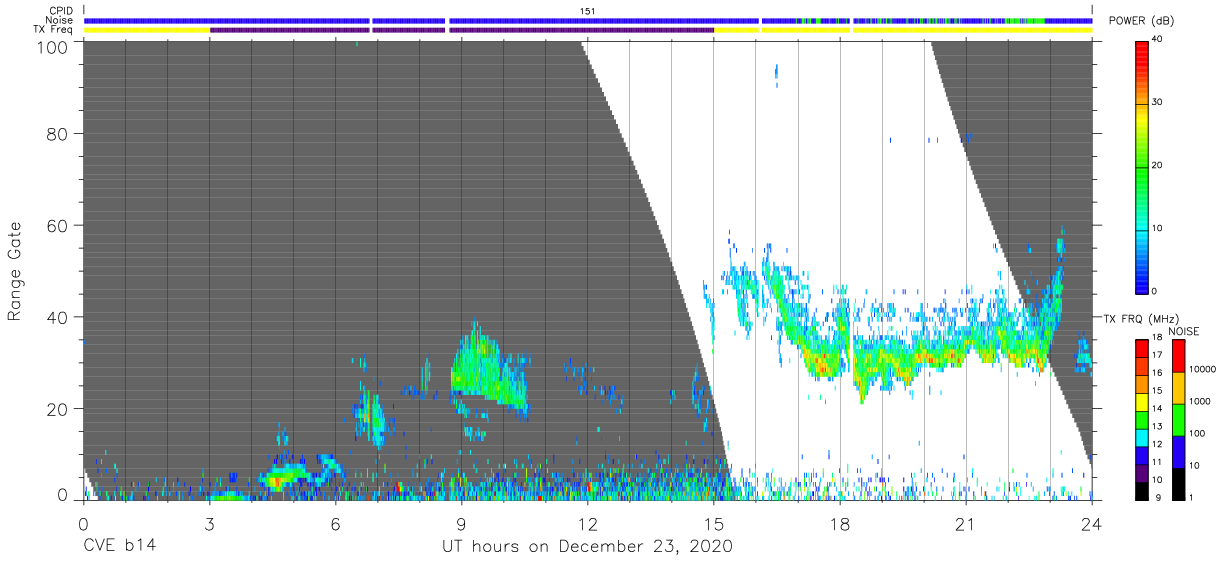Screen dimensions: 1228x567
Task: Pick the cyan TX FRQ legend swatch
Action: pyautogui.click(x=1141, y=439)
